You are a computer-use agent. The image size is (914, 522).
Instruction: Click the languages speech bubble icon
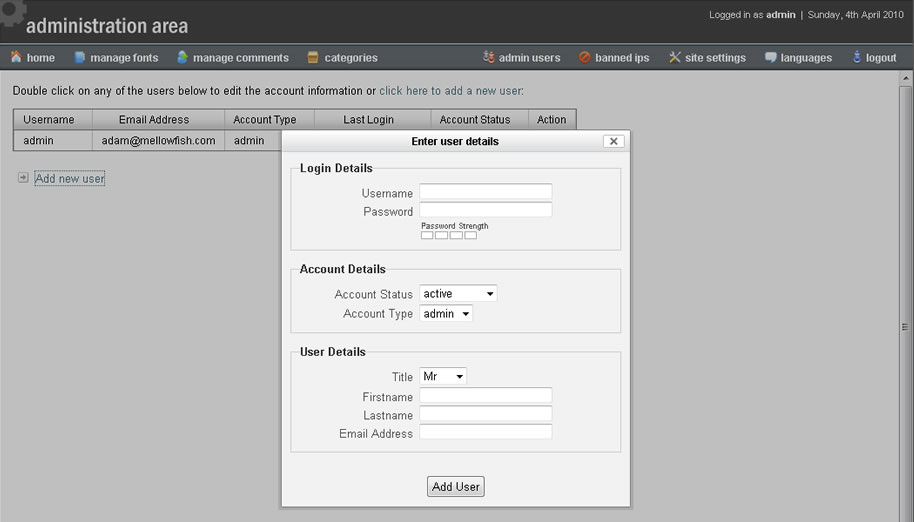[x=771, y=57]
